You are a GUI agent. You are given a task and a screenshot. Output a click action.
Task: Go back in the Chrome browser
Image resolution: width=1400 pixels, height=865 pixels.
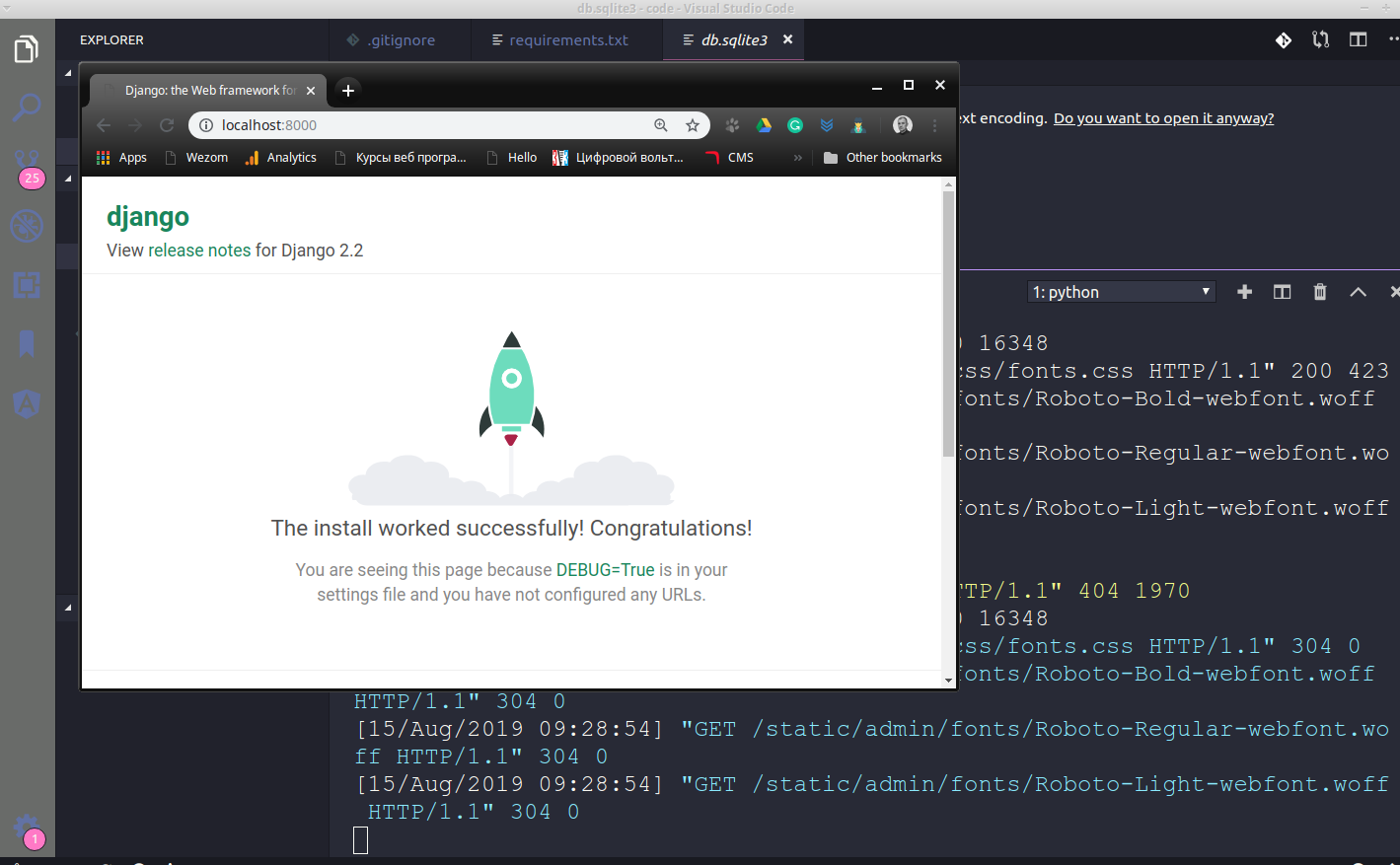pyautogui.click(x=104, y=125)
